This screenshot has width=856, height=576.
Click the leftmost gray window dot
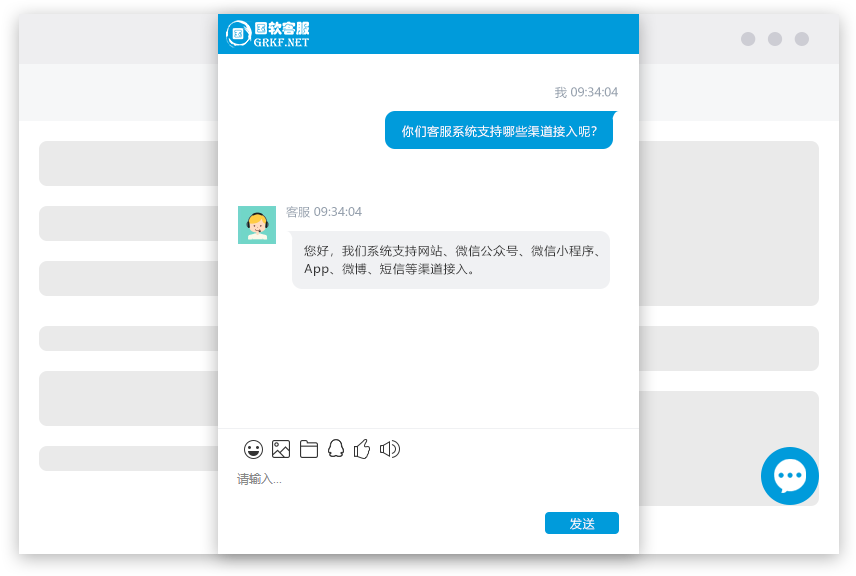pyautogui.click(x=748, y=39)
